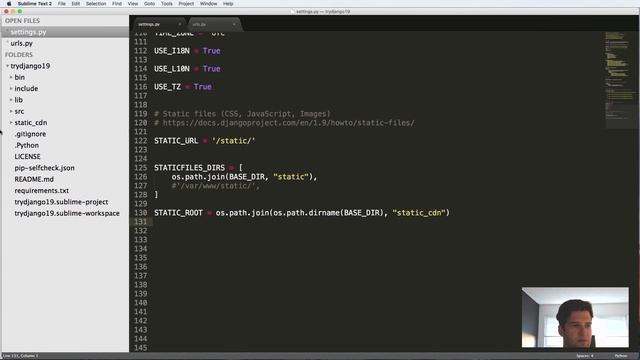Open the Spaces indentation selector in status bar
640x360 pixels.
point(585,356)
